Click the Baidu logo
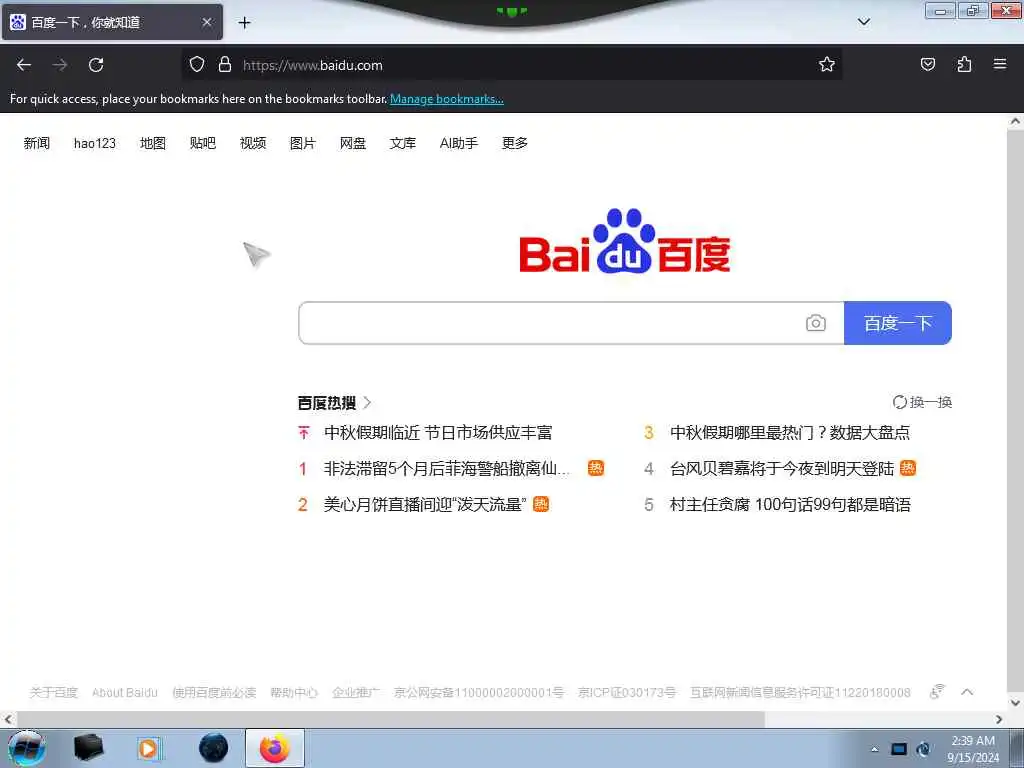 click(x=625, y=241)
